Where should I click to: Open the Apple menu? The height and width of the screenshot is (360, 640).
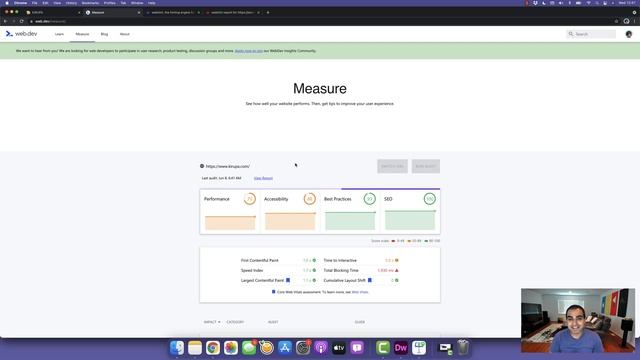[7, 3]
